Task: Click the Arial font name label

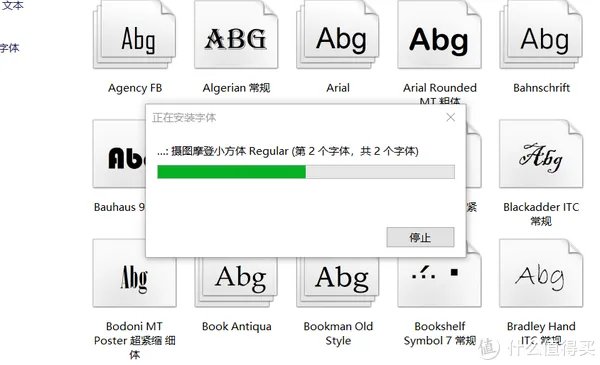Action: pos(338,88)
